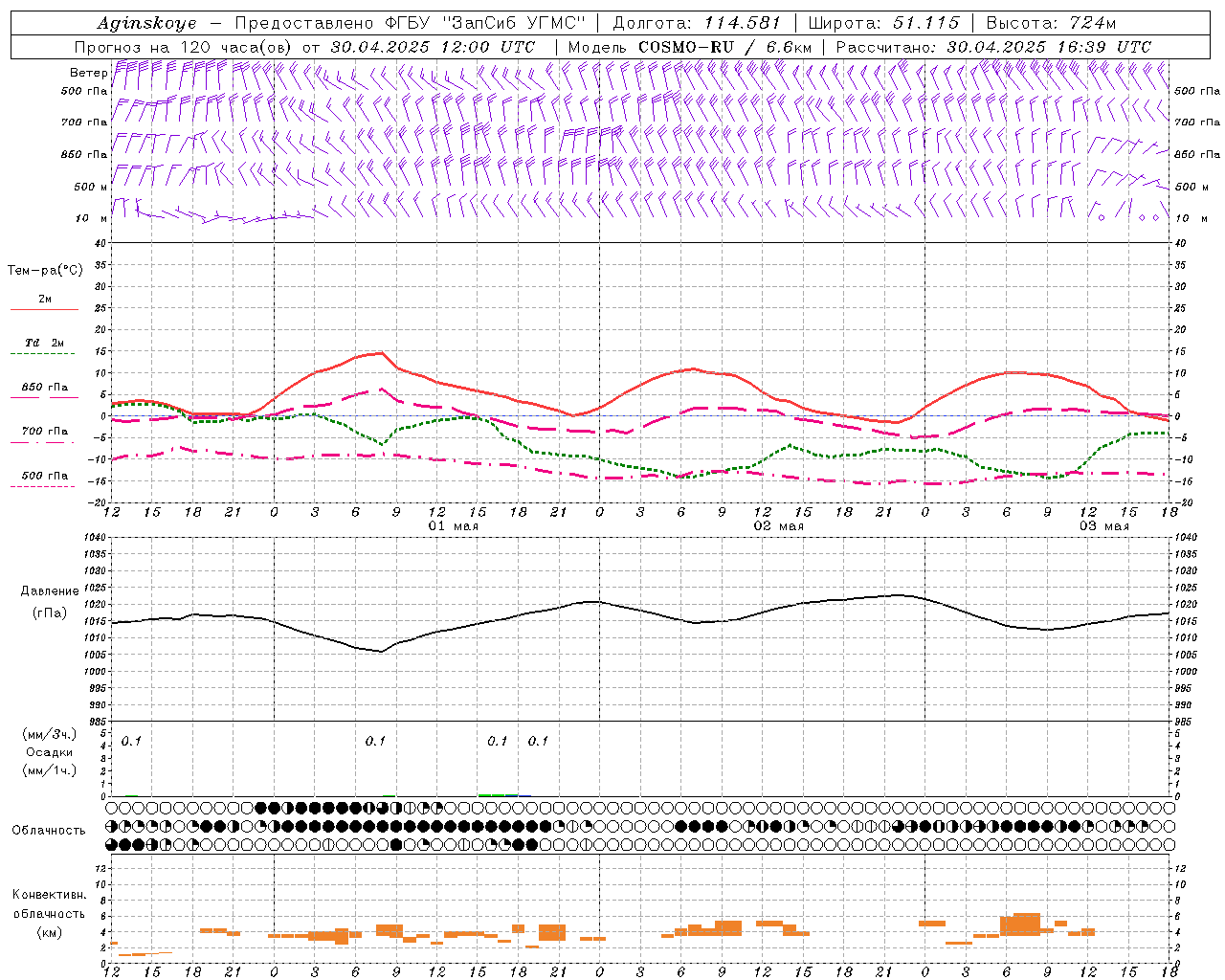Click the elevation text Высота: 724м
1225x980 pixels.
(1051, 23)
